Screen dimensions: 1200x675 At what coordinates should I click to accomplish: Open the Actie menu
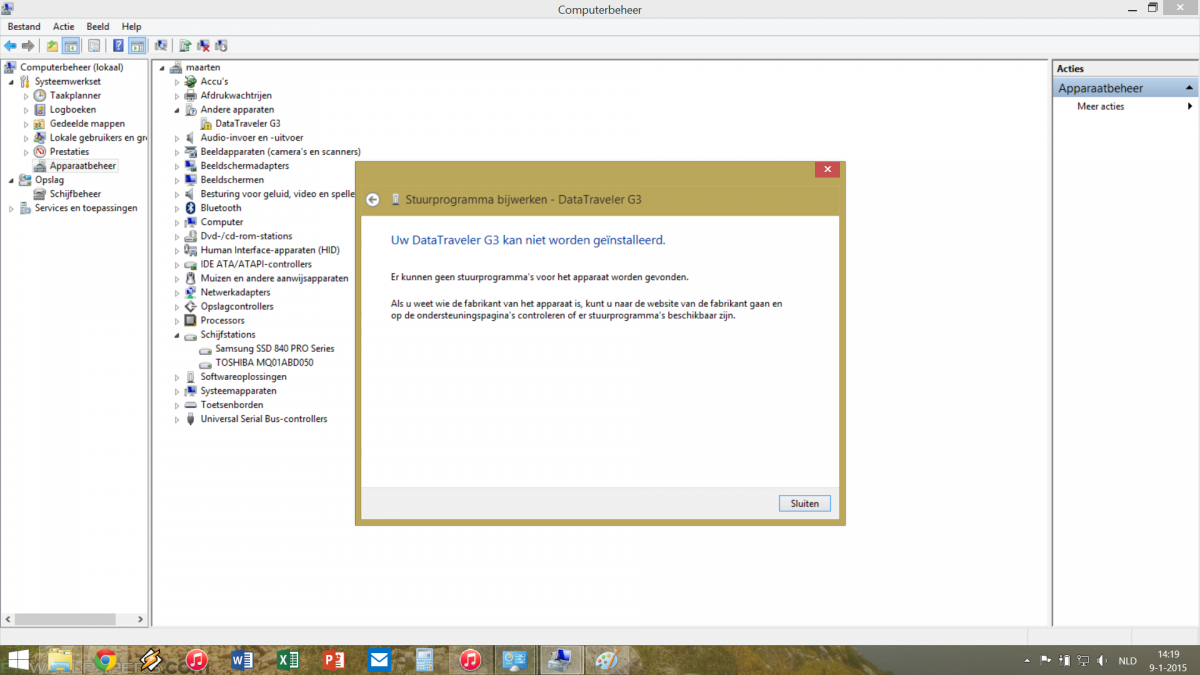64,26
